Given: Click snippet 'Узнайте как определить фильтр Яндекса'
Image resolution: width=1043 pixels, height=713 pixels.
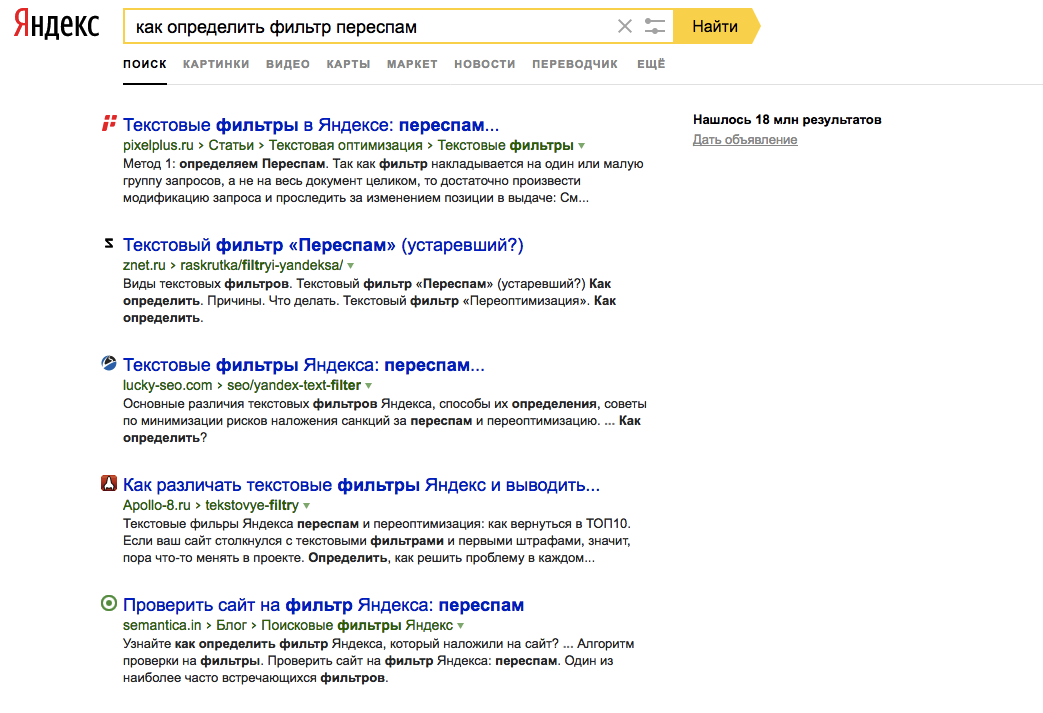Looking at the screenshot, I should click(x=255, y=644).
